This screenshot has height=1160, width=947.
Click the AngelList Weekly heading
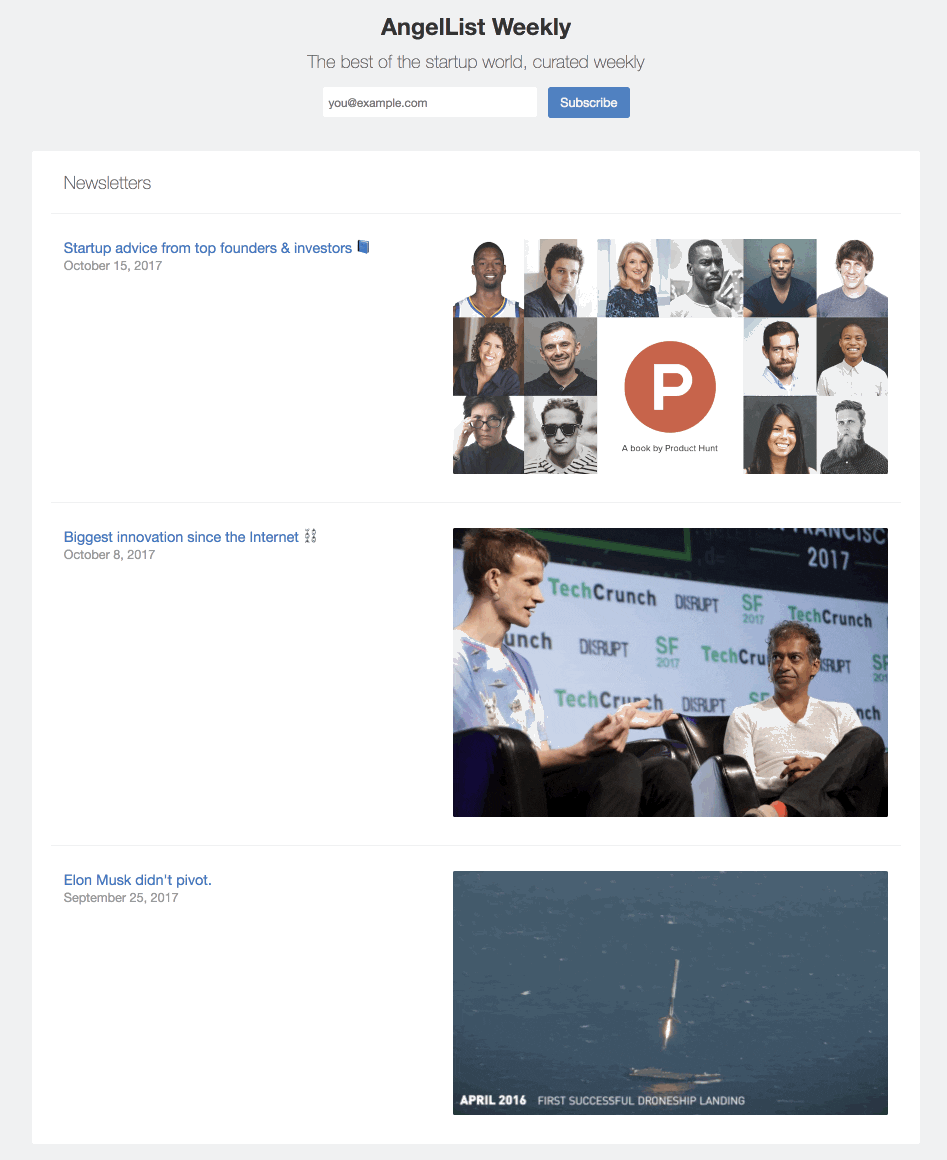click(476, 27)
